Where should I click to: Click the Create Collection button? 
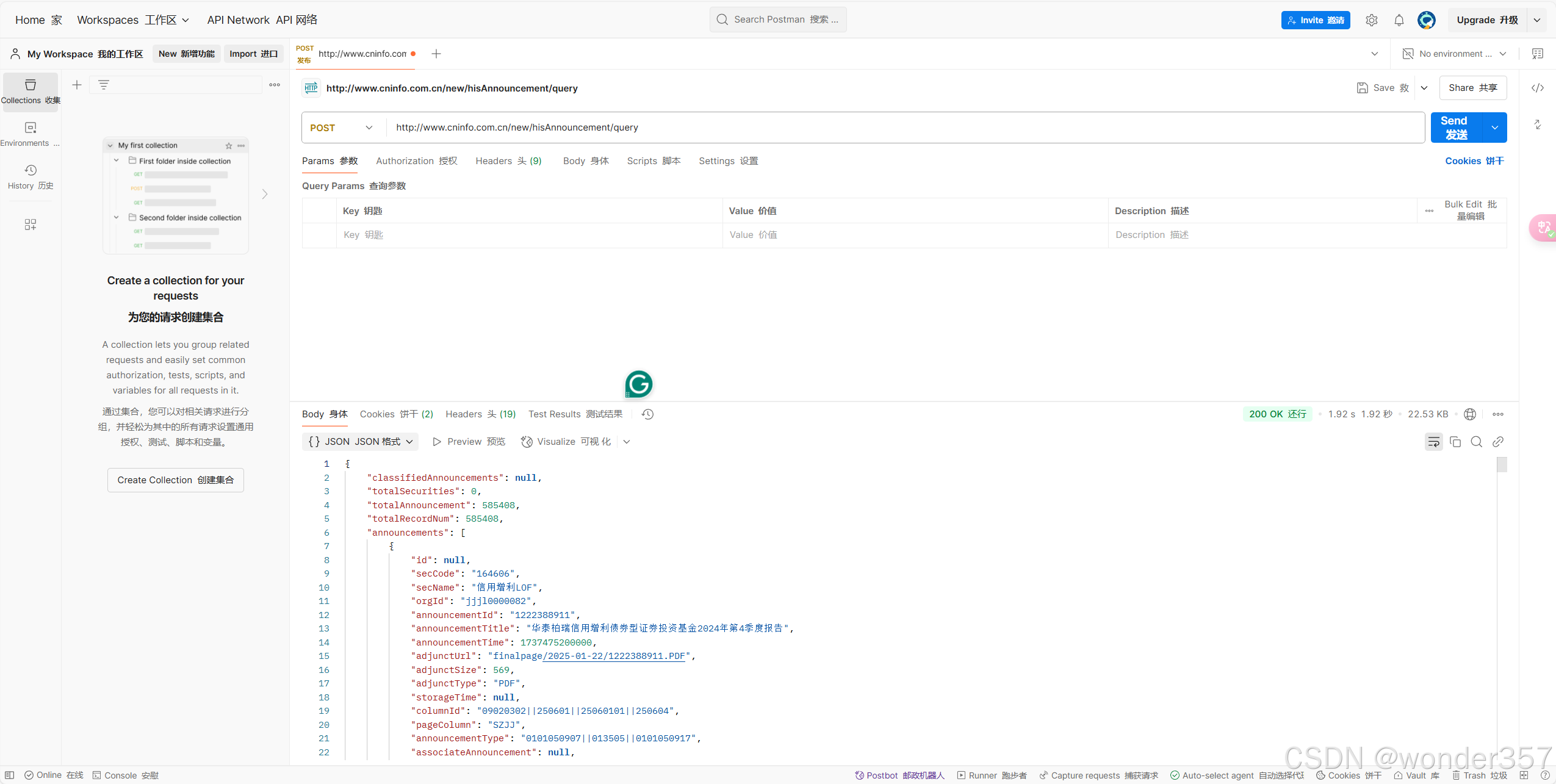[175, 480]
